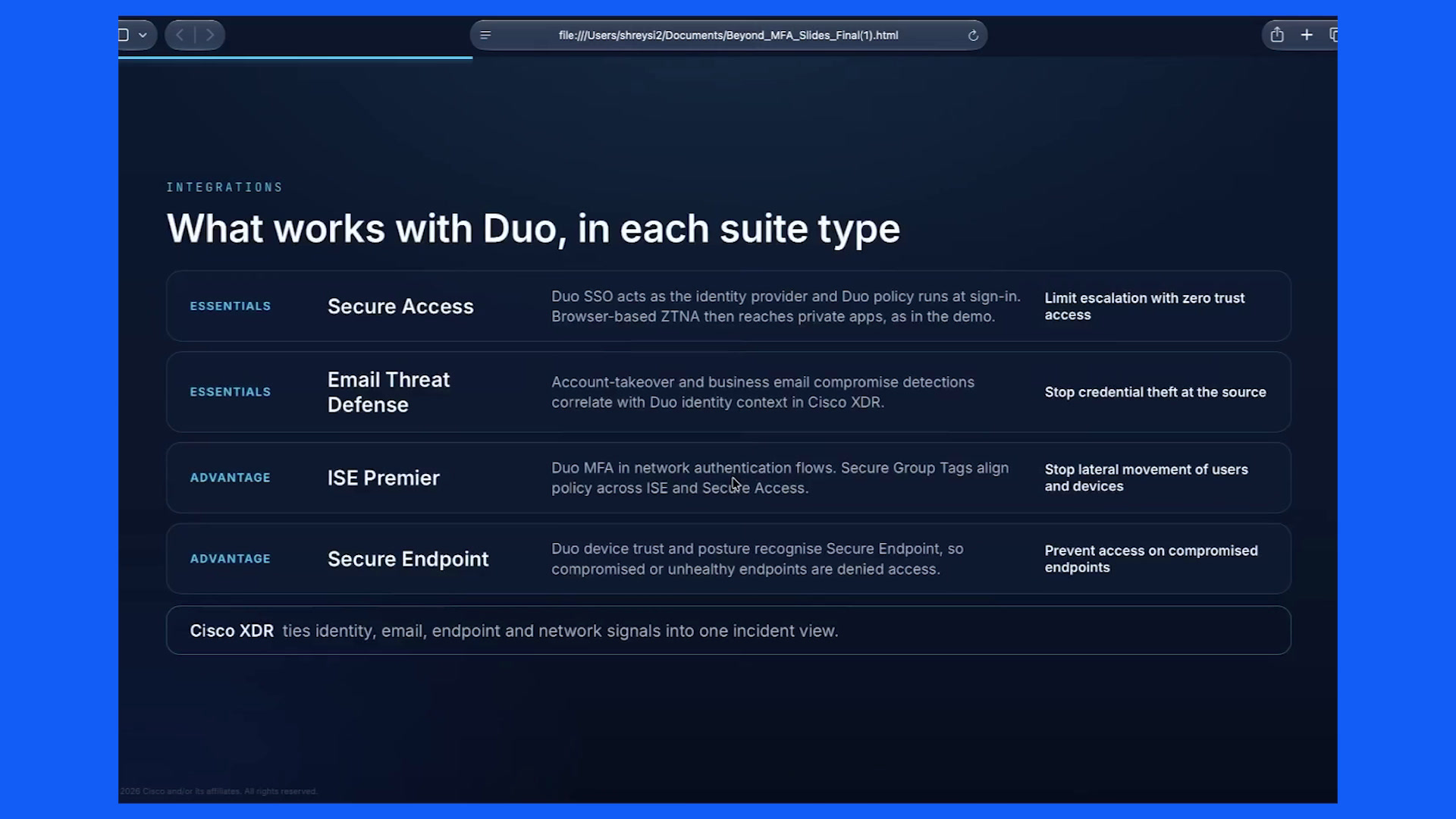This screenshot has height=819, width=1456.
Task: Open a new tab with plus icon
Action: [1307, 35]
